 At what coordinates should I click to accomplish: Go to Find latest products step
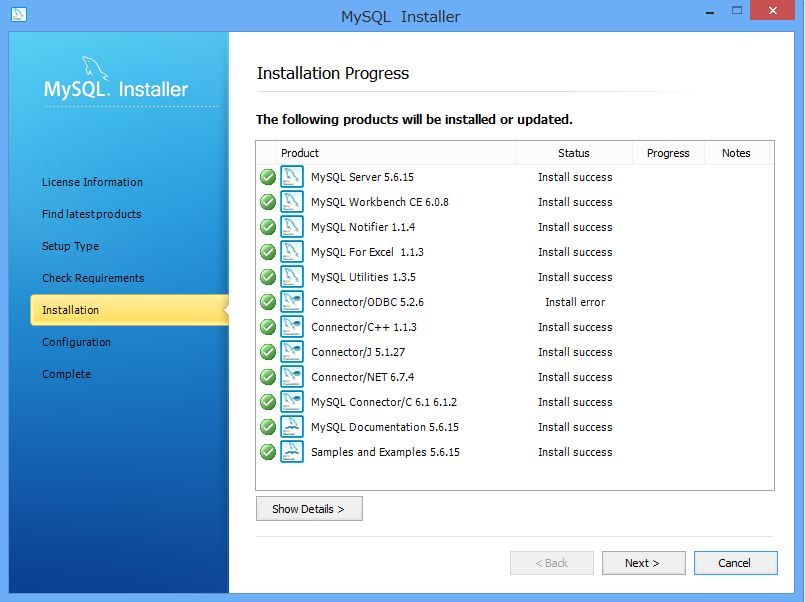pos(91,214)
